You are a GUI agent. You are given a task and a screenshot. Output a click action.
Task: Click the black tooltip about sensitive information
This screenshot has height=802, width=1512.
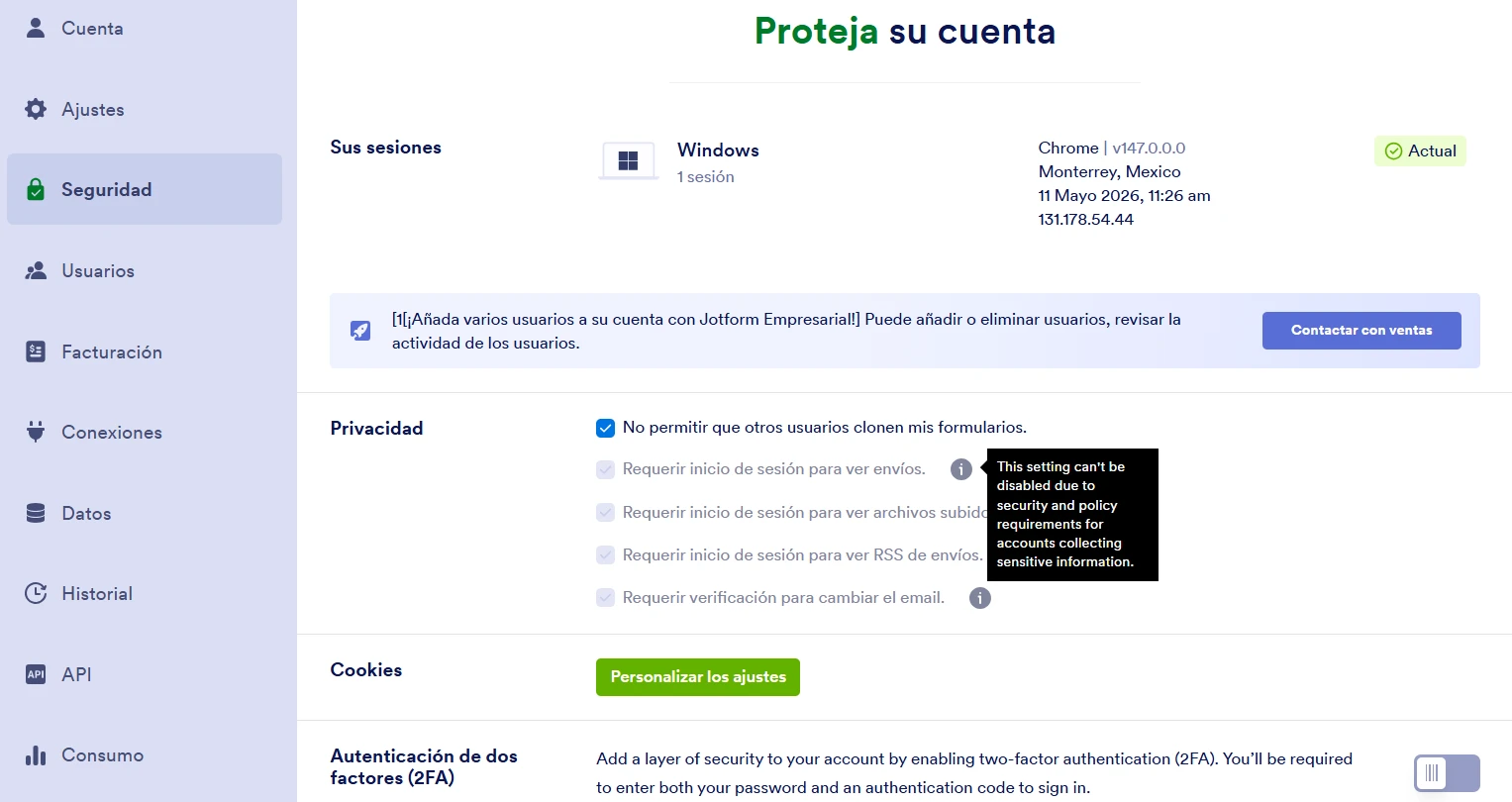[1072, 514]
